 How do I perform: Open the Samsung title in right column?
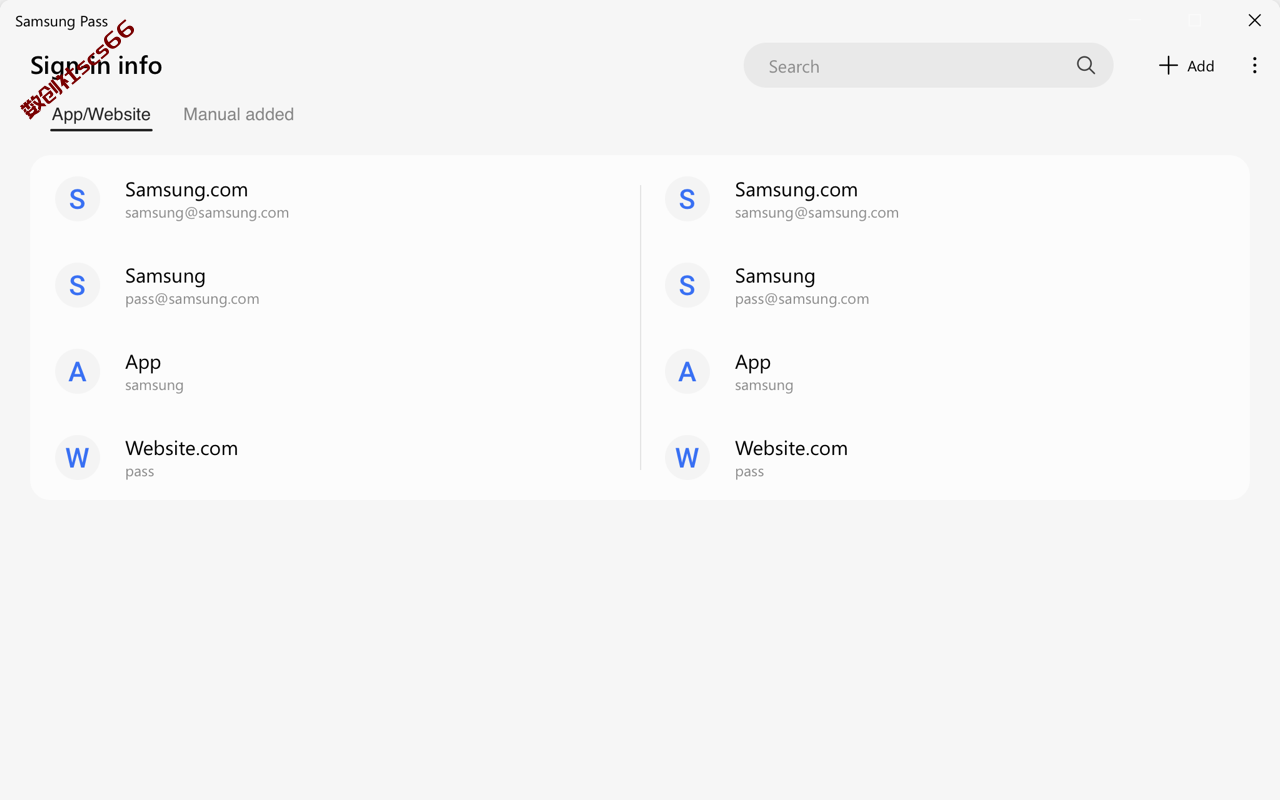(775, 276)
